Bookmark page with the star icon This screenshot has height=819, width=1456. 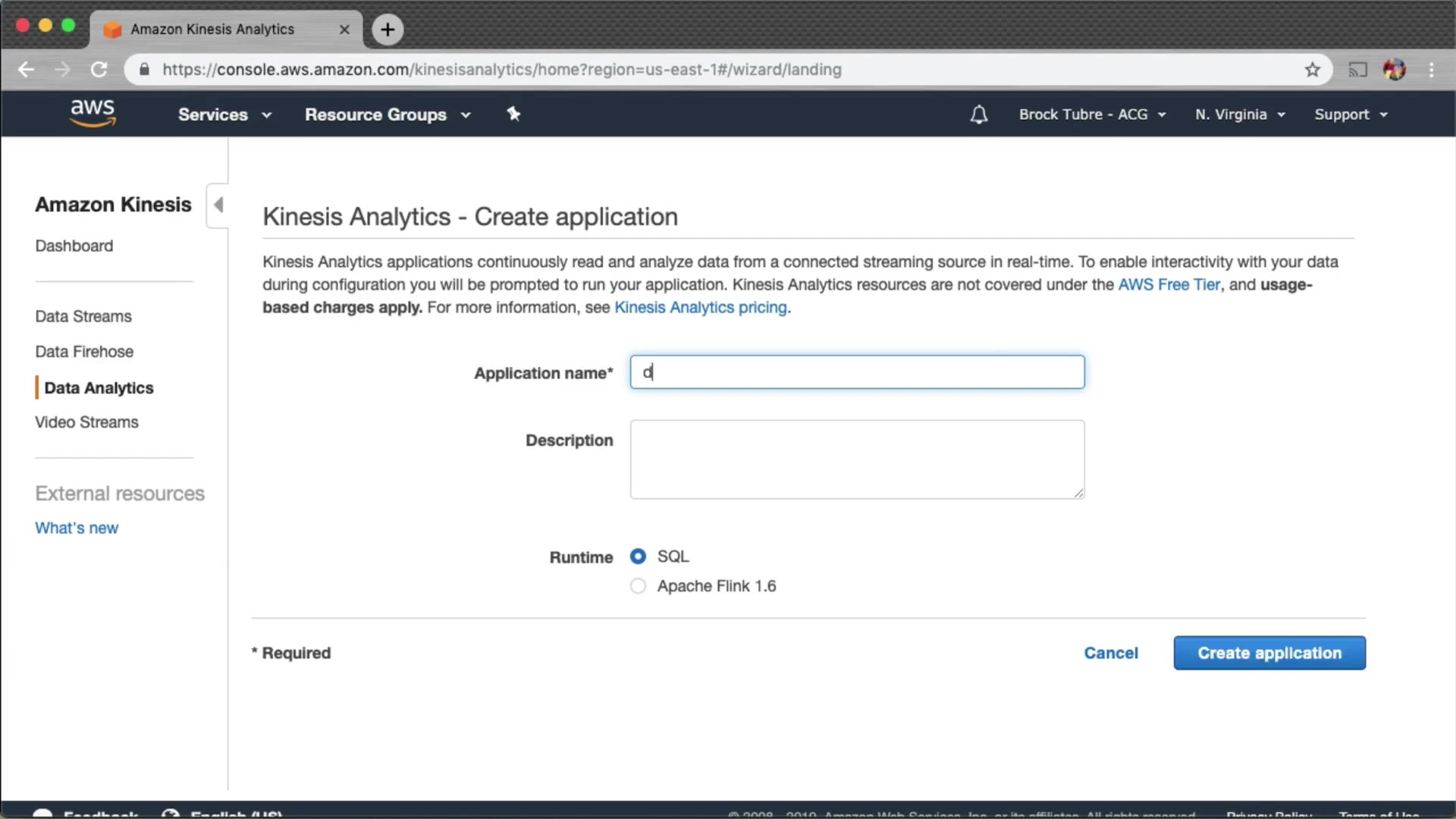[x=1313, y=70]
